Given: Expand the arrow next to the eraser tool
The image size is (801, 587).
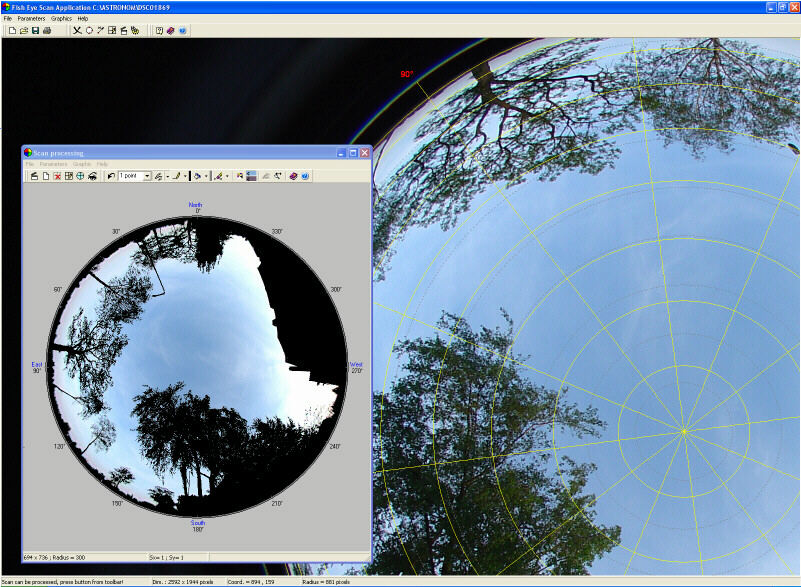Looking at the screenshot, I should [168, 176].
